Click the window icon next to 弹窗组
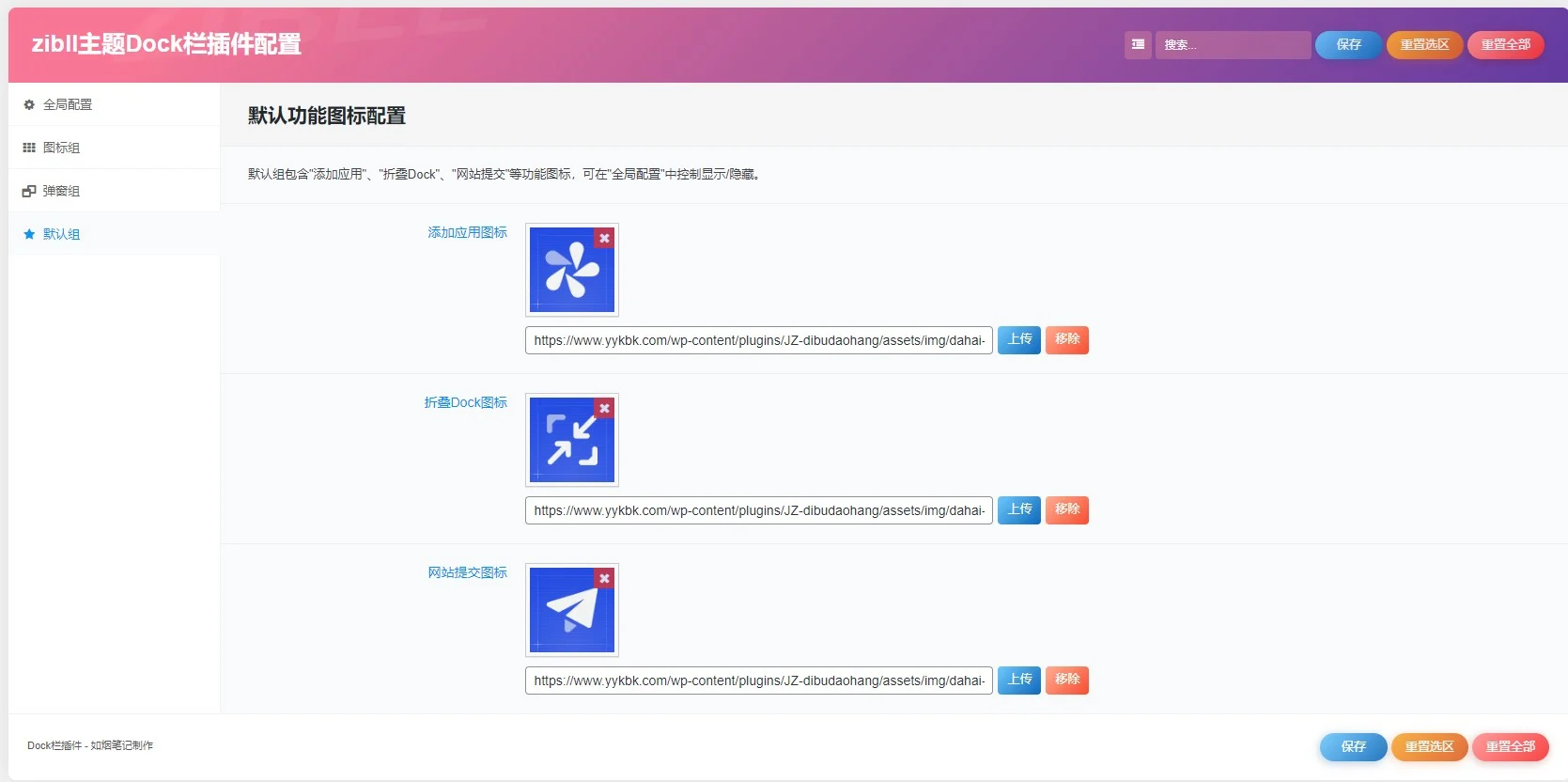This screenshot has width=1568, height=782. [x=29, y=191]
